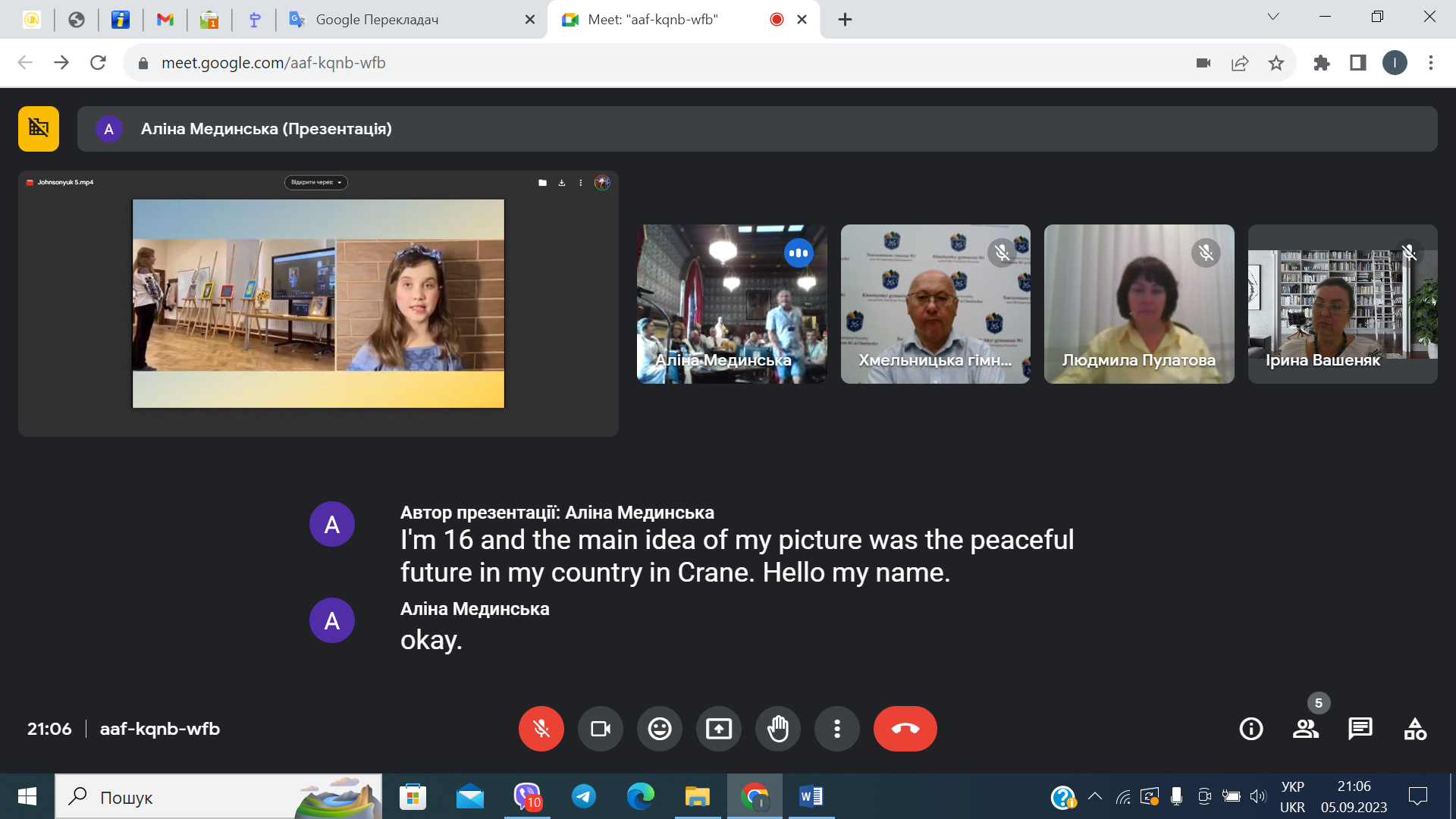Unmute the microphone in Meet controls
Viewport: 1456px width, 819px height.
pos(541,729)
